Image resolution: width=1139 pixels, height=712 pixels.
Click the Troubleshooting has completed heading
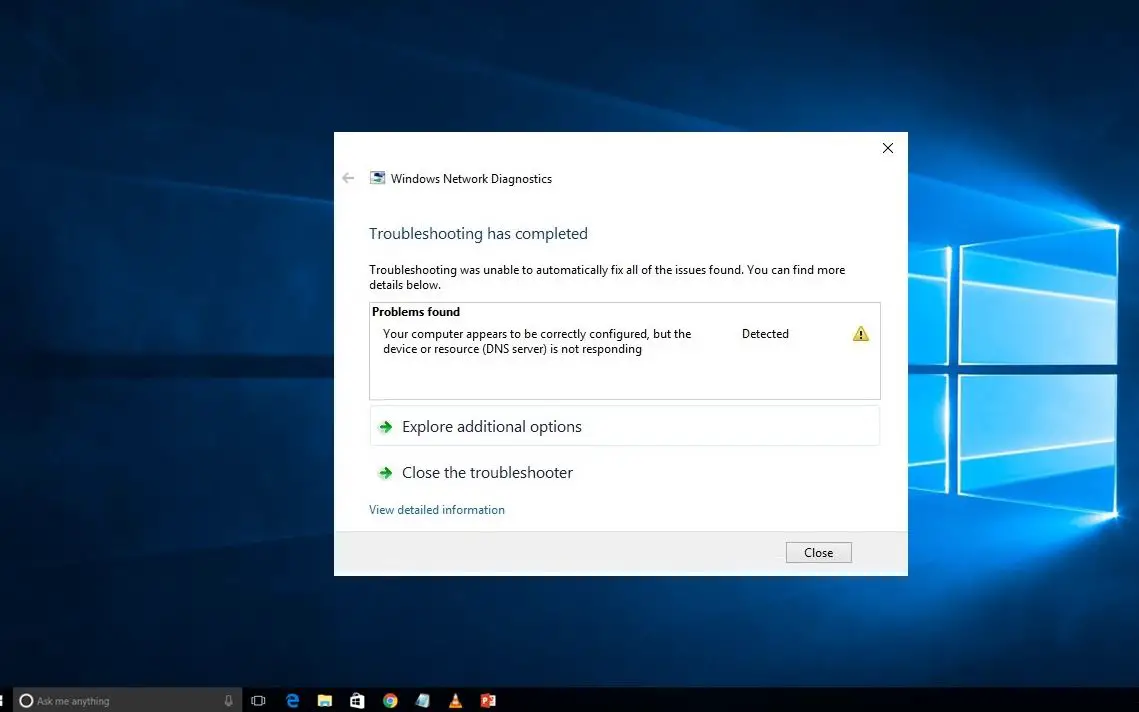478,234
